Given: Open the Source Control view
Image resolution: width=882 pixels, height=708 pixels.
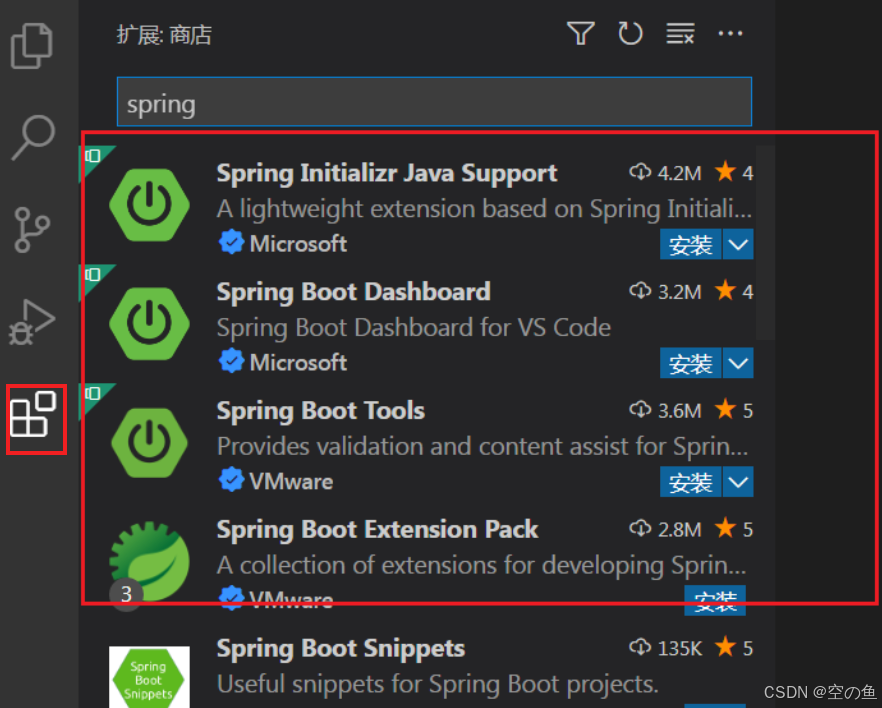Looking at the screenshot, I should click(x=32, y=229).
